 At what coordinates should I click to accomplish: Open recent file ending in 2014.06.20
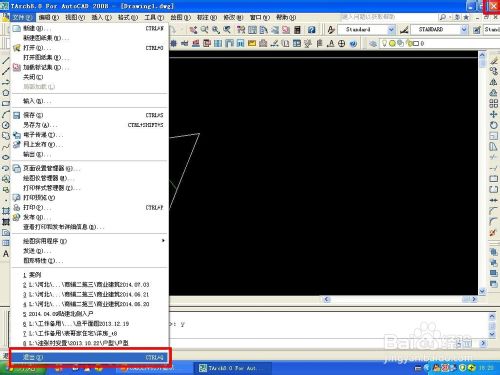click(89, 304)
